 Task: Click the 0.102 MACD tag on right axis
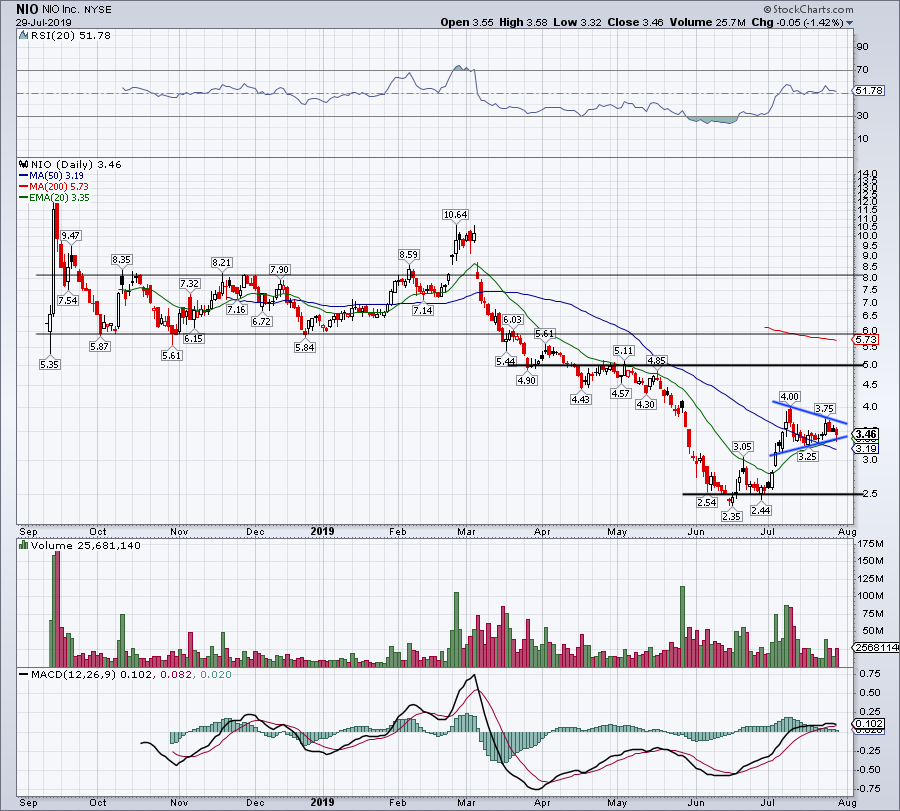pyautogui.click(x=868, y=723)
